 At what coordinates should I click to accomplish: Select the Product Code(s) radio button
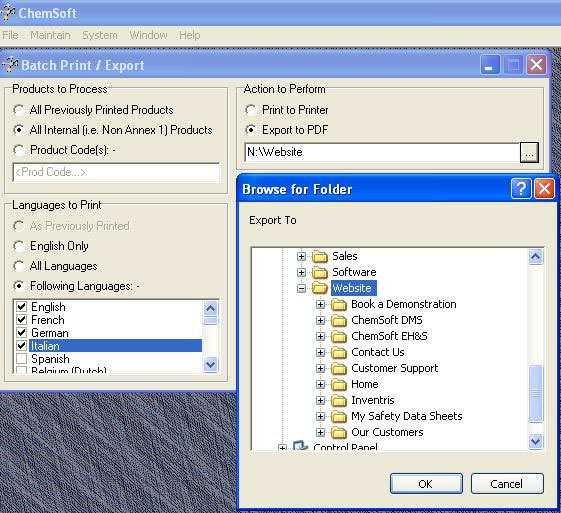pos(19,150)
